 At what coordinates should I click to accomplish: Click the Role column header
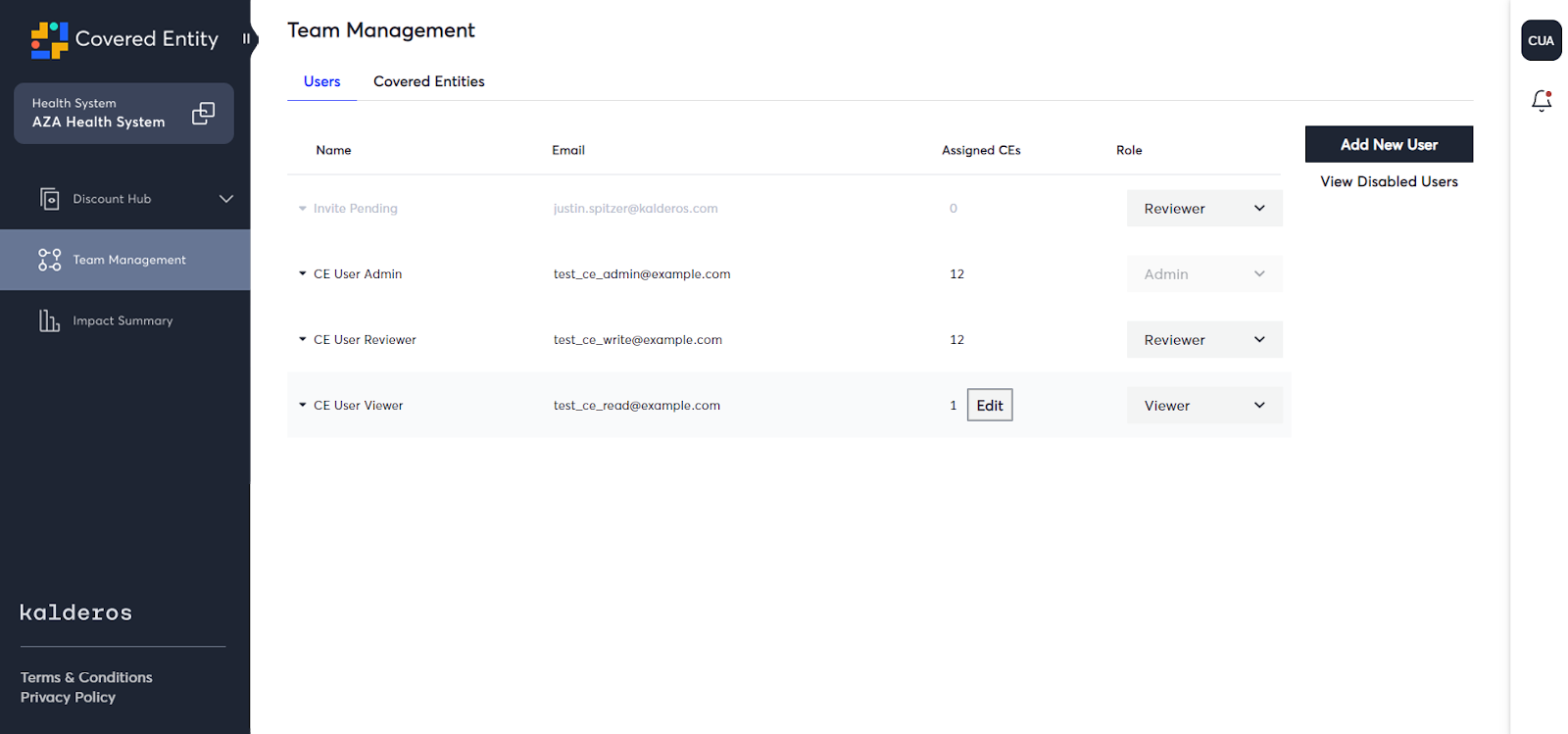[1129, 150]
